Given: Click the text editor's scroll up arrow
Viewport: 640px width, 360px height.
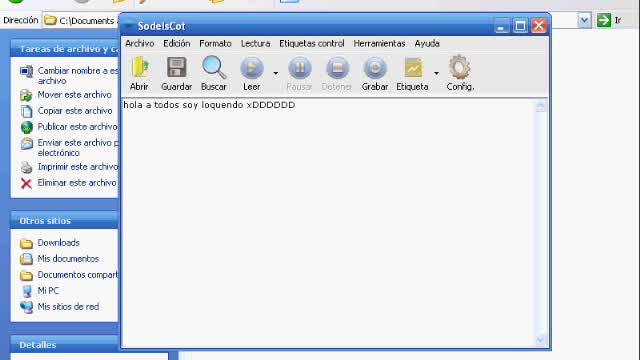Looking at the screenshot, I should coord(540,107).
